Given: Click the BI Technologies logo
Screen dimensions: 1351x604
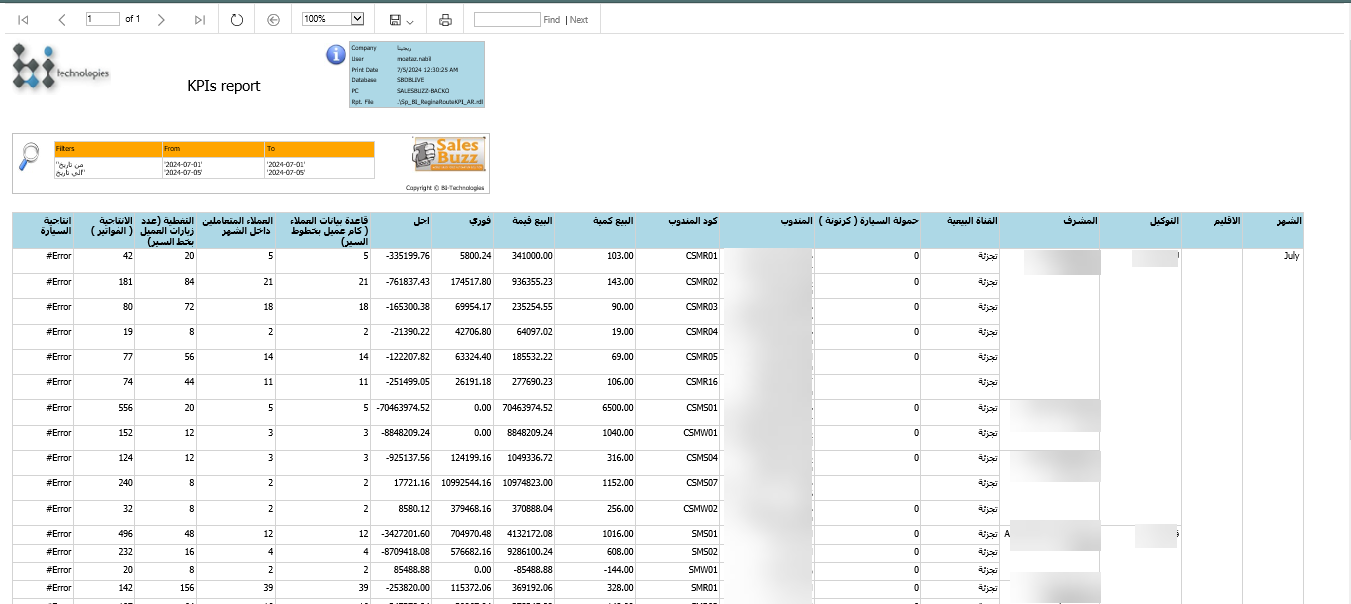Looking at the screenshot, I should click(60, 68).
